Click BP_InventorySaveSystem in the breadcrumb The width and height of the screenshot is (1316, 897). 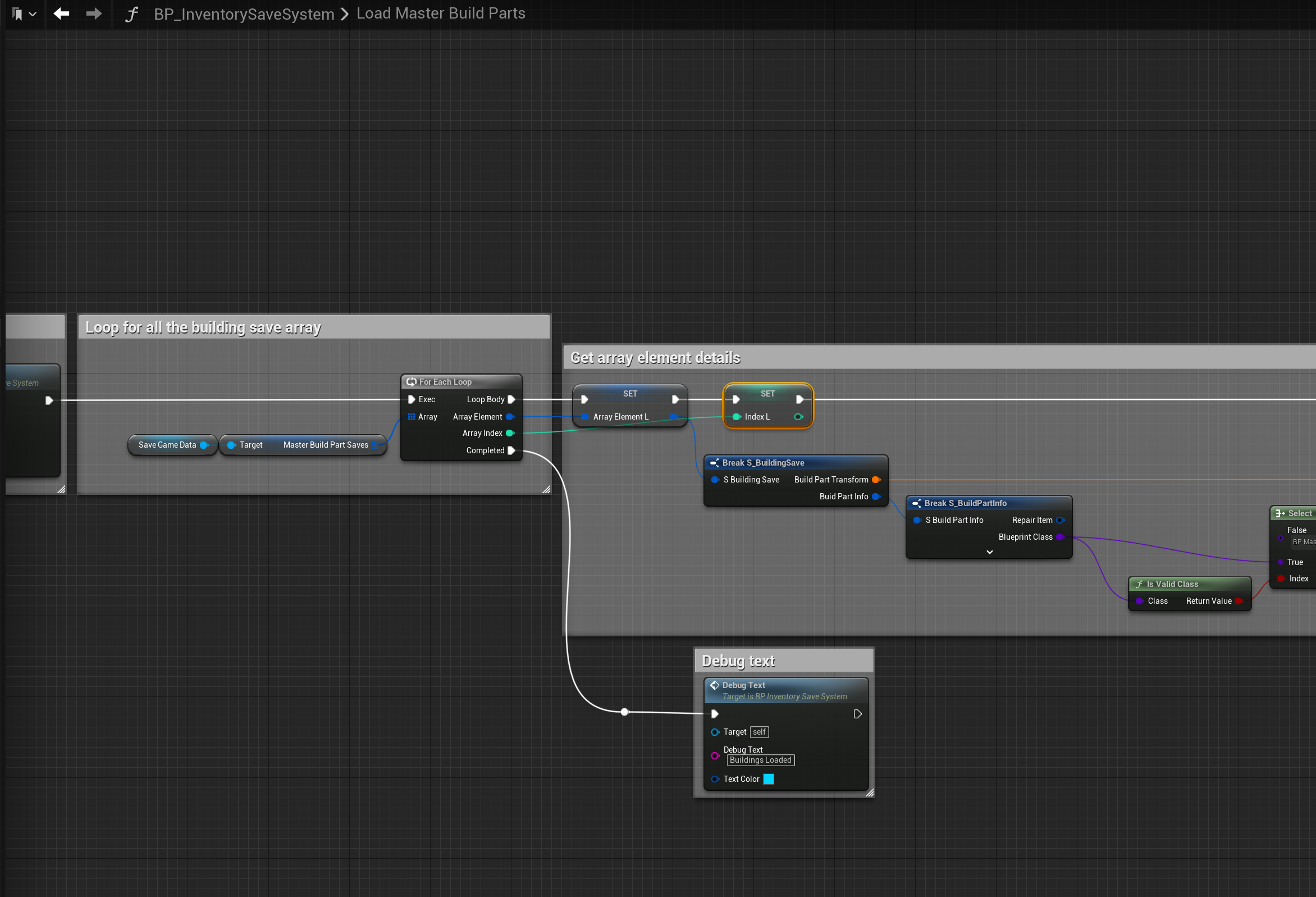pos(244,13)
